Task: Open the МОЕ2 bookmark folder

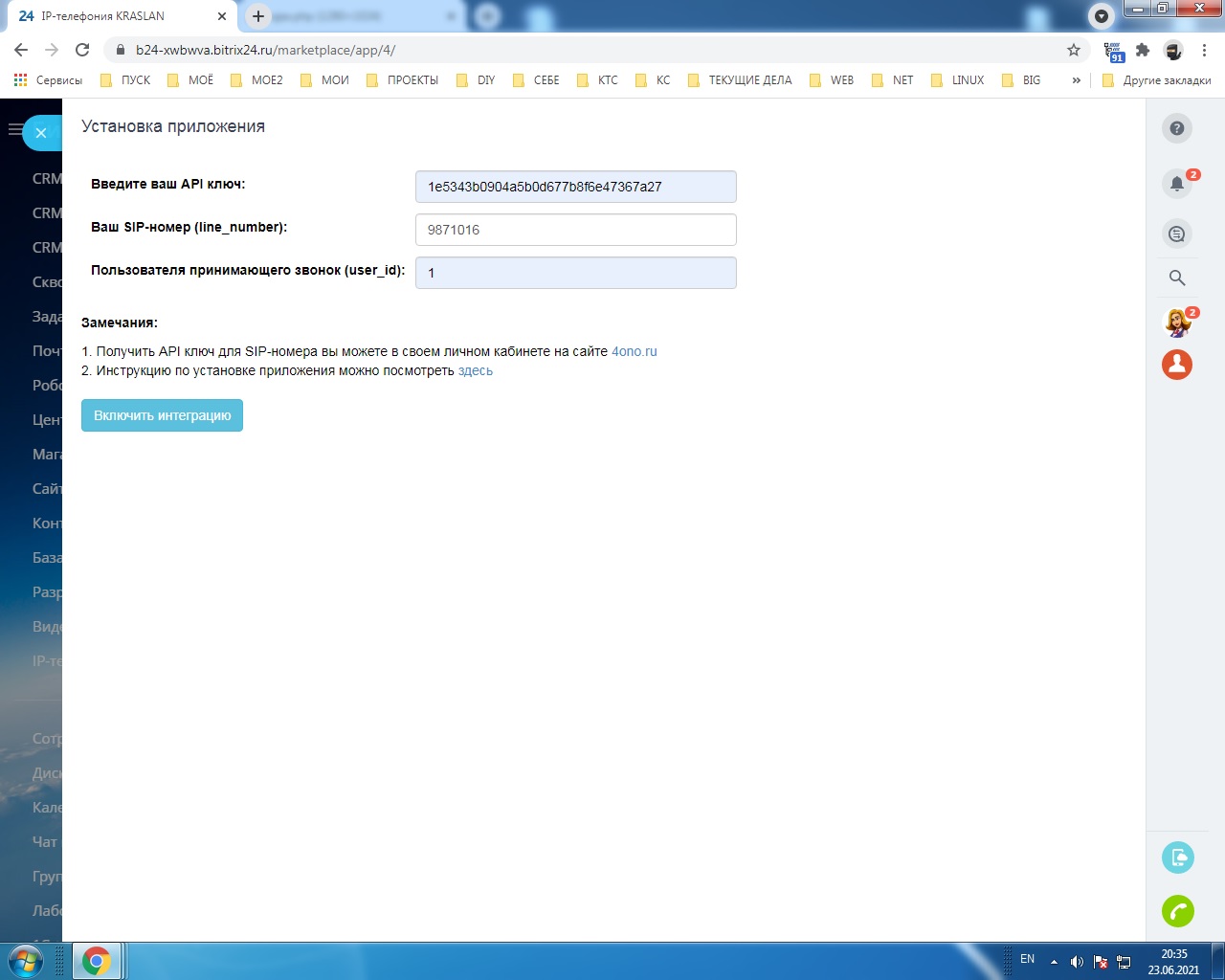Action: point(256,80)
